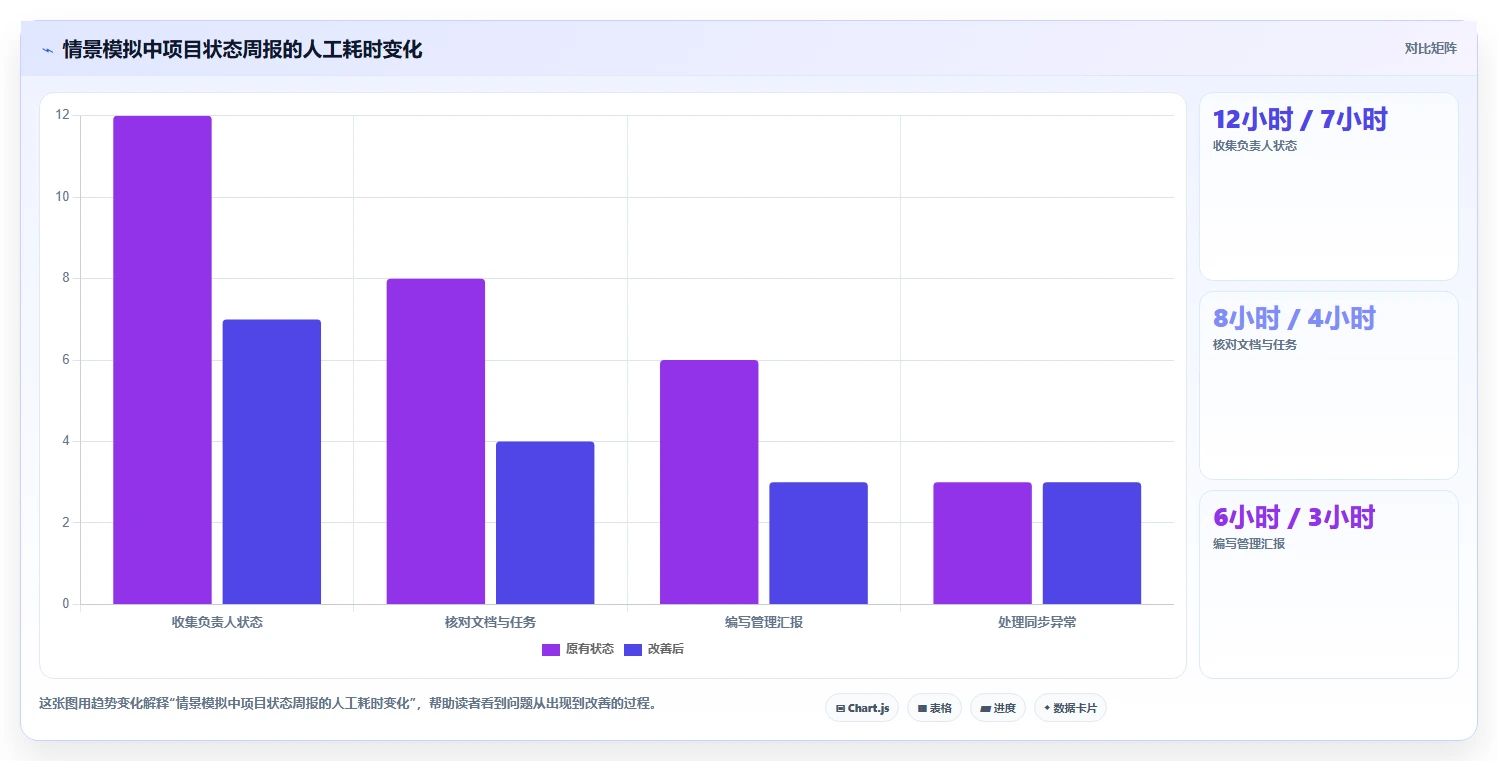Select the 表格 tag chip
The height and width of the screenshot is (761, 1498).
934,708
